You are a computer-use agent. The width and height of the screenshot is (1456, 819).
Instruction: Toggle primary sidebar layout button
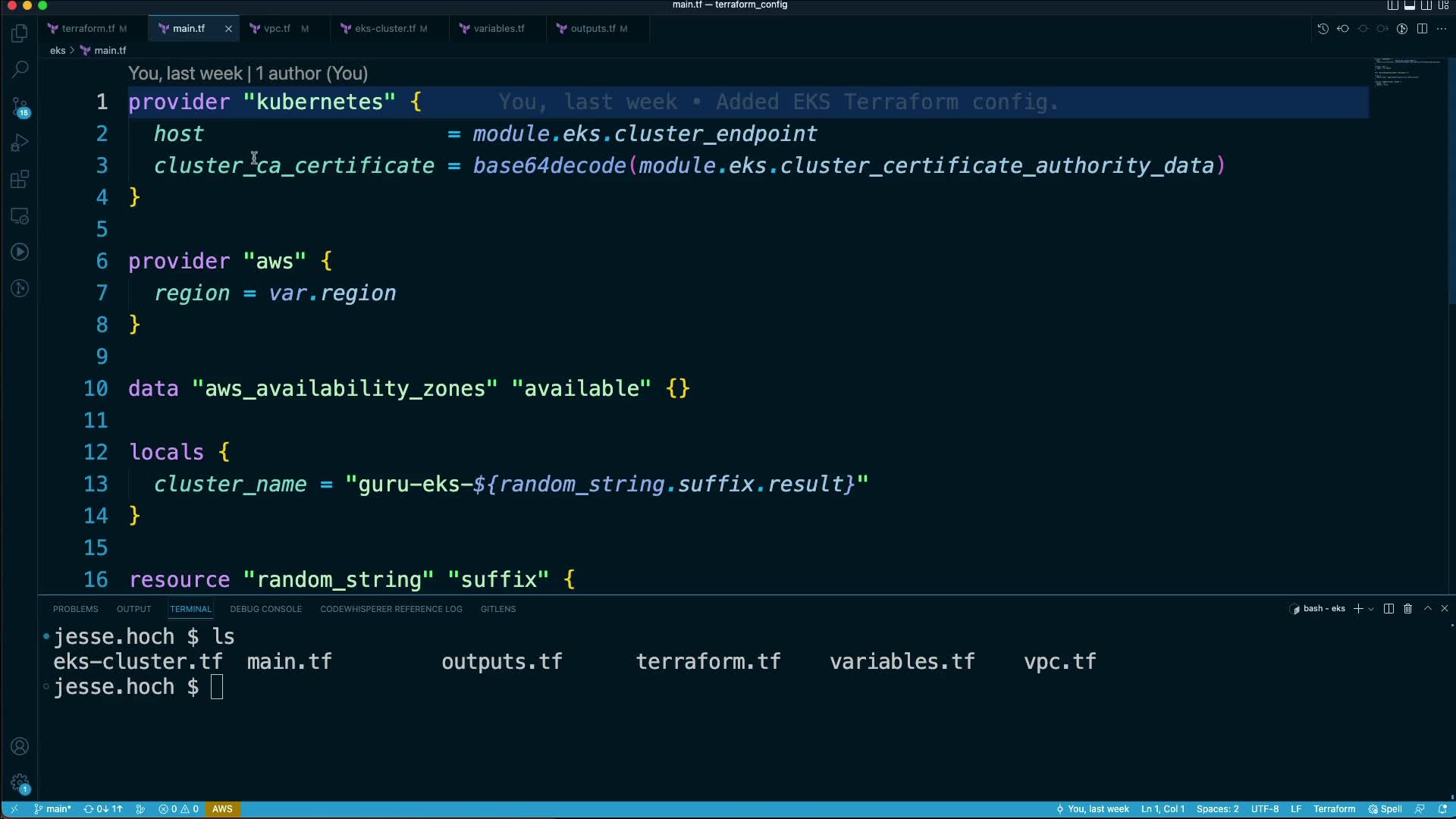(x=1392, y=5)
